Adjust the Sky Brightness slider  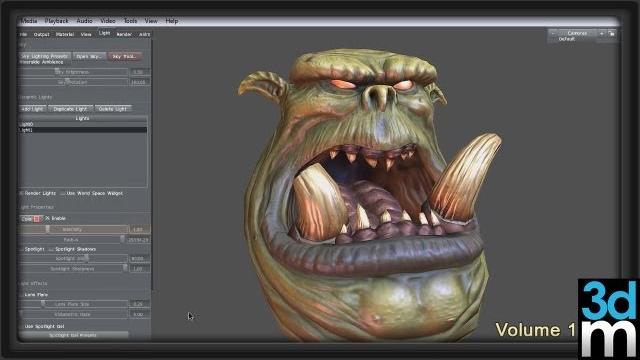coord(73,72)
